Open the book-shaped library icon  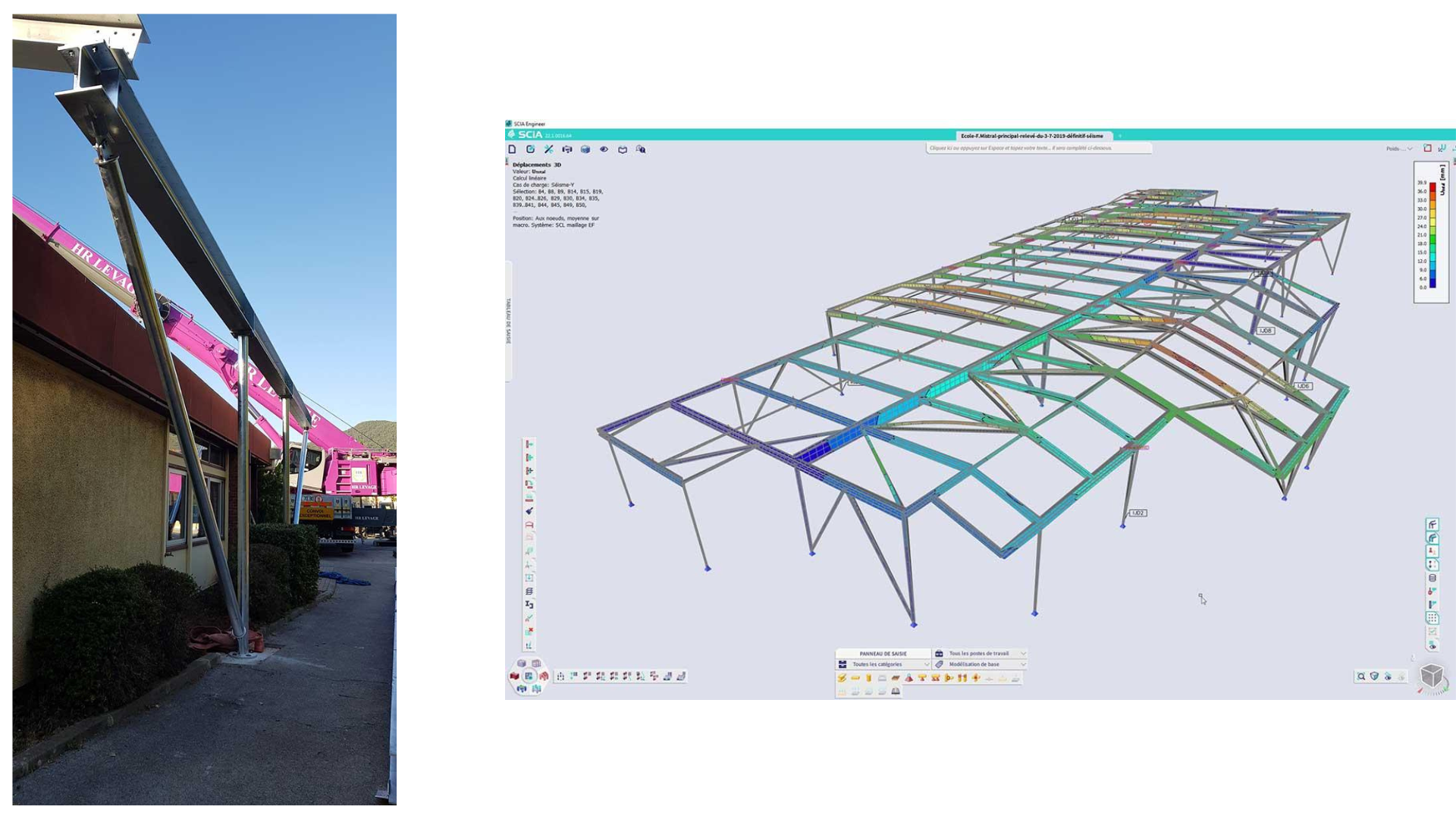(623, 149)
